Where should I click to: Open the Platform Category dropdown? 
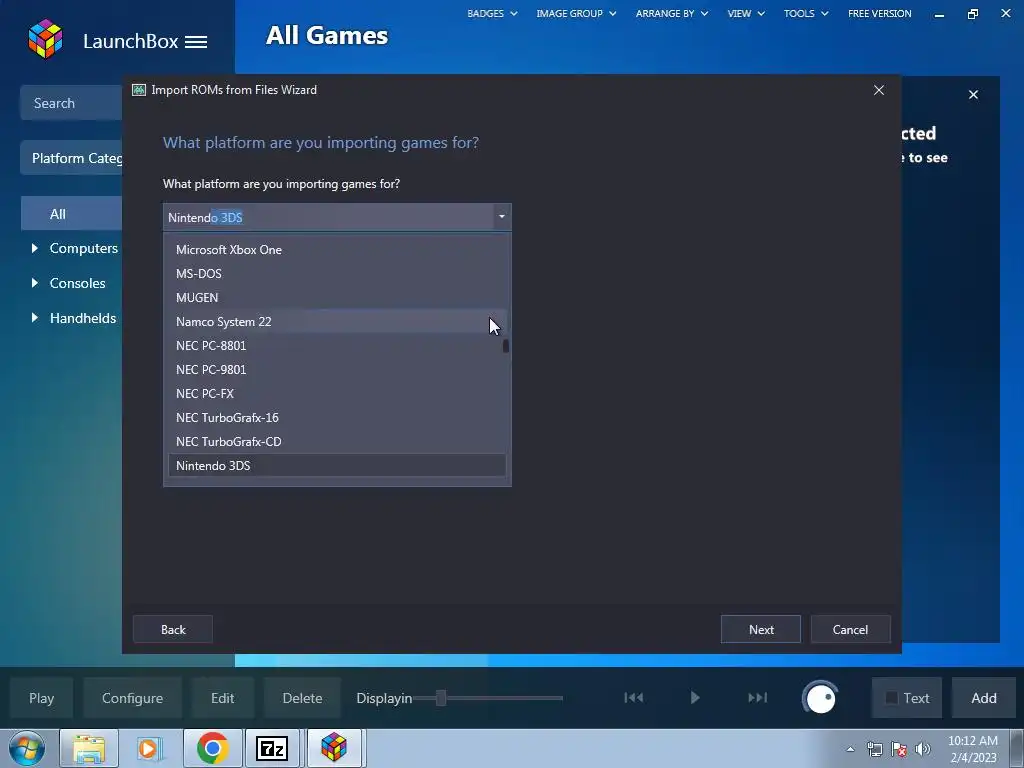[x=71, y=158]
